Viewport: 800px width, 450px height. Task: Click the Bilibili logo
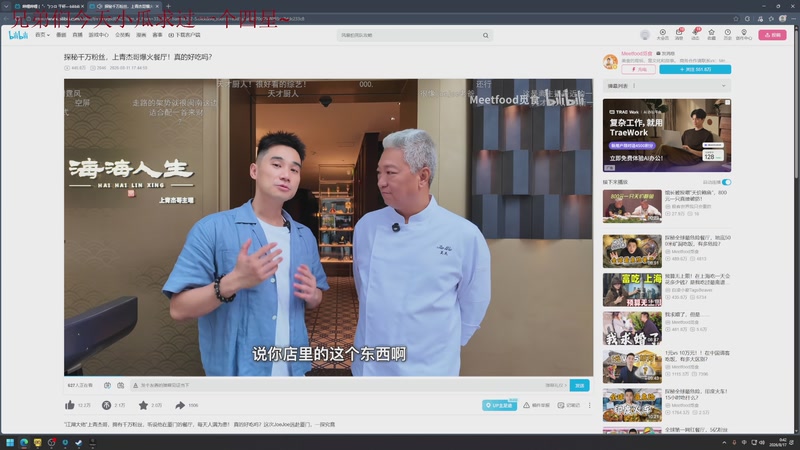point(18,35)
